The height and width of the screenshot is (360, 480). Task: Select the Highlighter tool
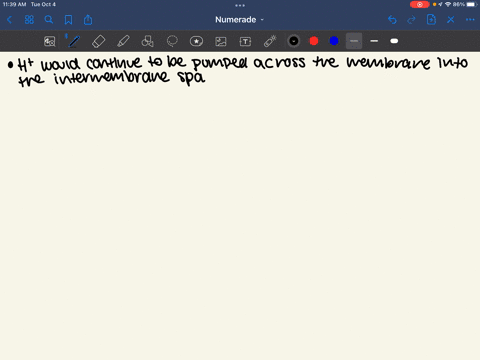click(x=123, y=41)
